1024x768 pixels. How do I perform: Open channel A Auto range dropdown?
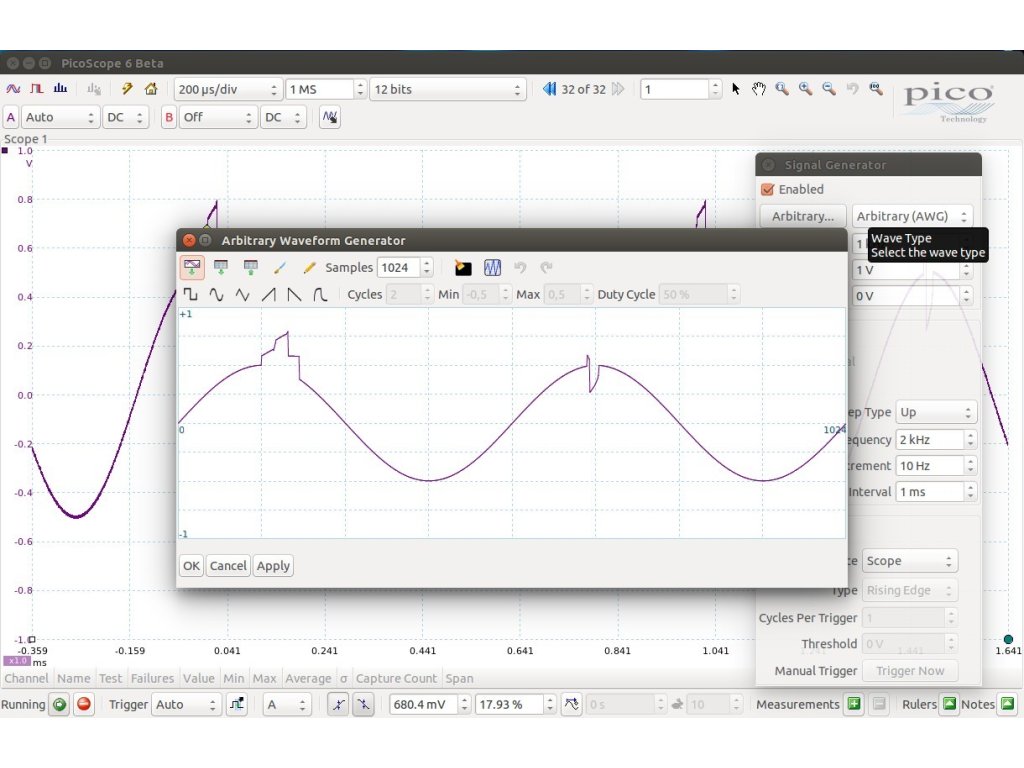pos(60,118)
